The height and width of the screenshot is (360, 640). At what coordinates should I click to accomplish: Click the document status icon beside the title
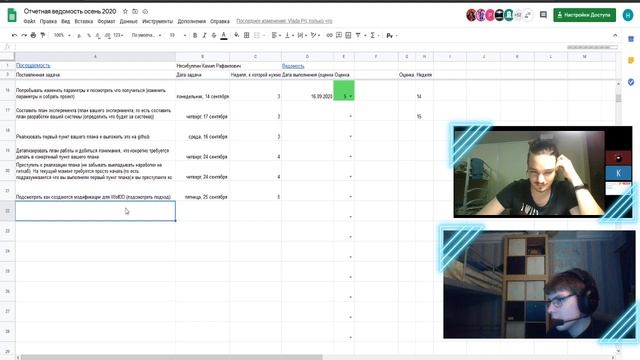coord(145,11)
